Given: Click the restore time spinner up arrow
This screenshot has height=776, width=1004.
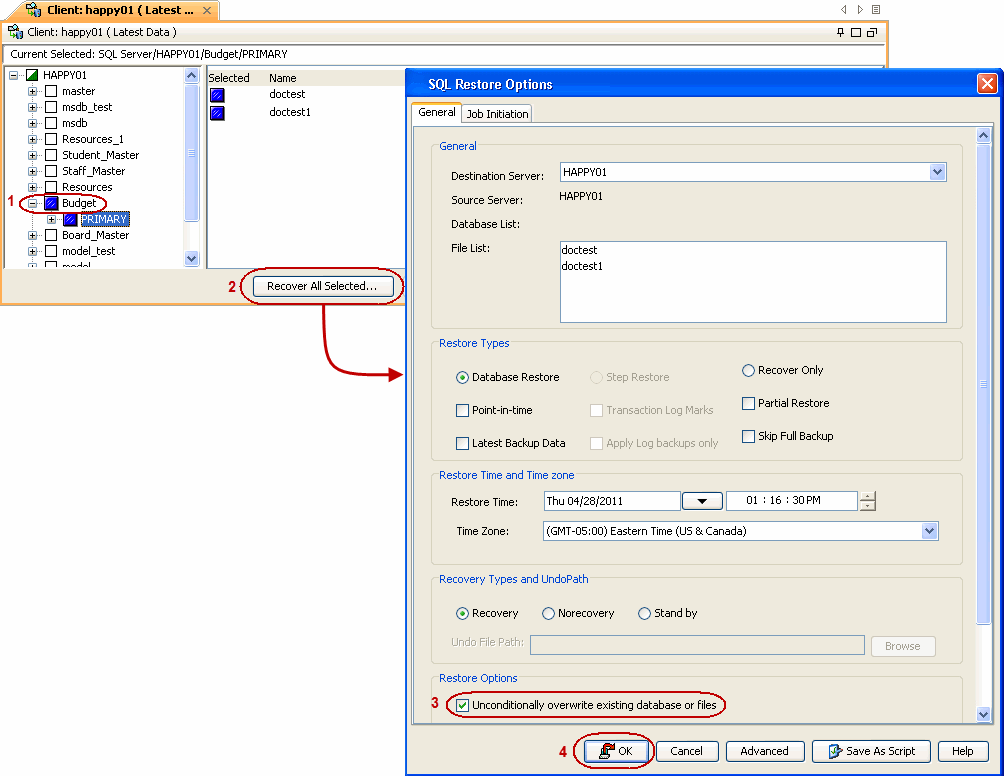Looking at the screenshot, I should click(868, 496).
